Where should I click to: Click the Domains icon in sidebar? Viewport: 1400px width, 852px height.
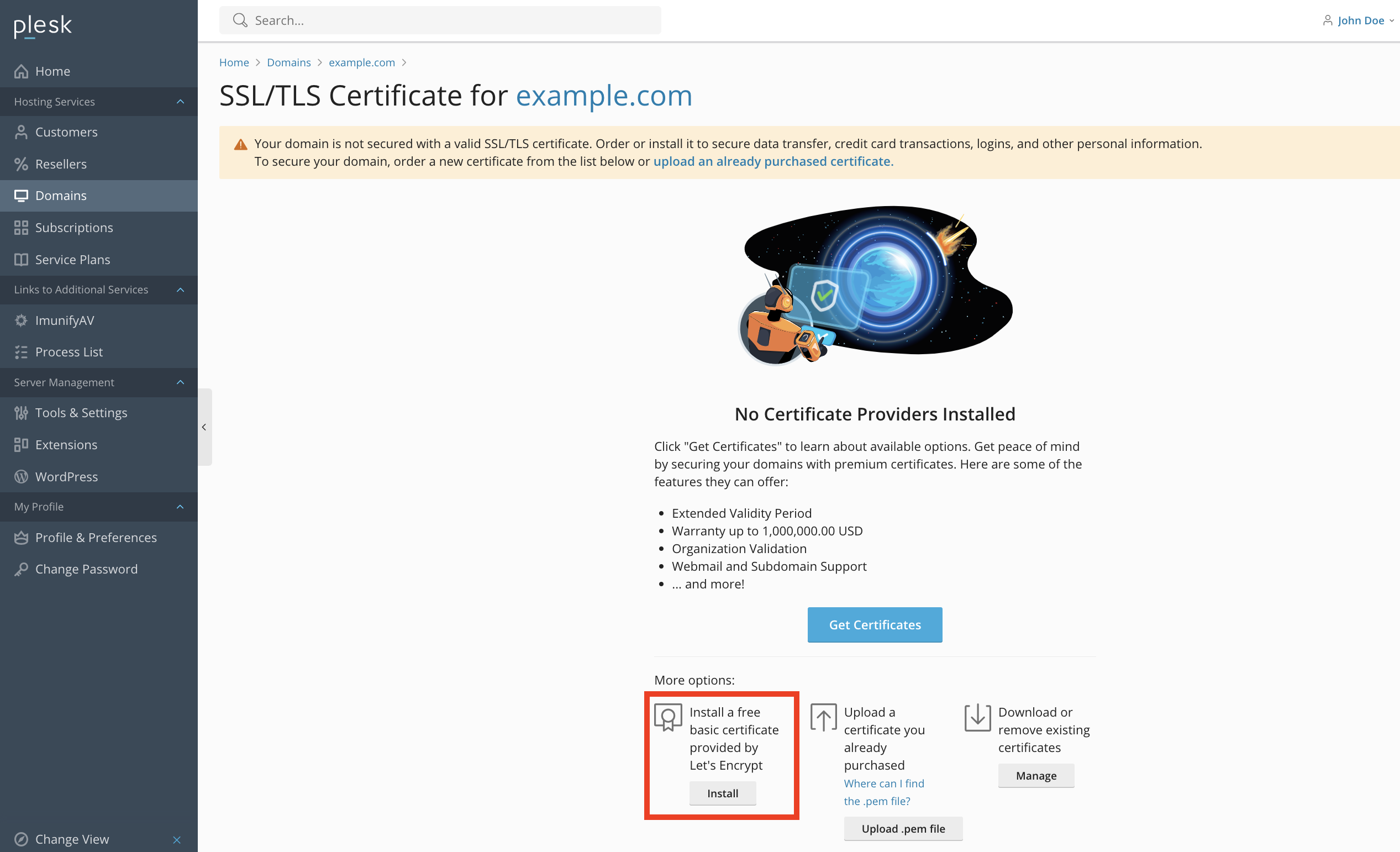pos(22,195)
